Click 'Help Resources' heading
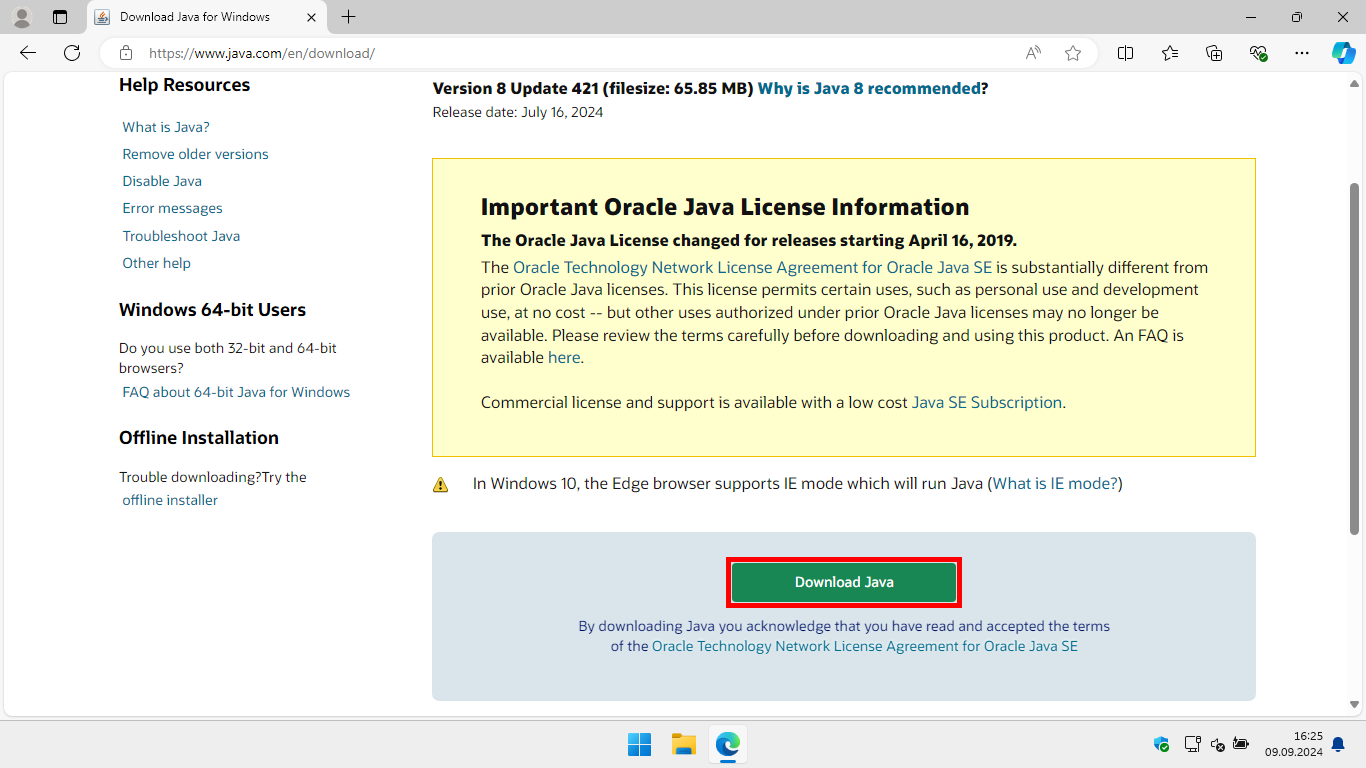Screen dimensions: 1366x768 coord(184,85)
